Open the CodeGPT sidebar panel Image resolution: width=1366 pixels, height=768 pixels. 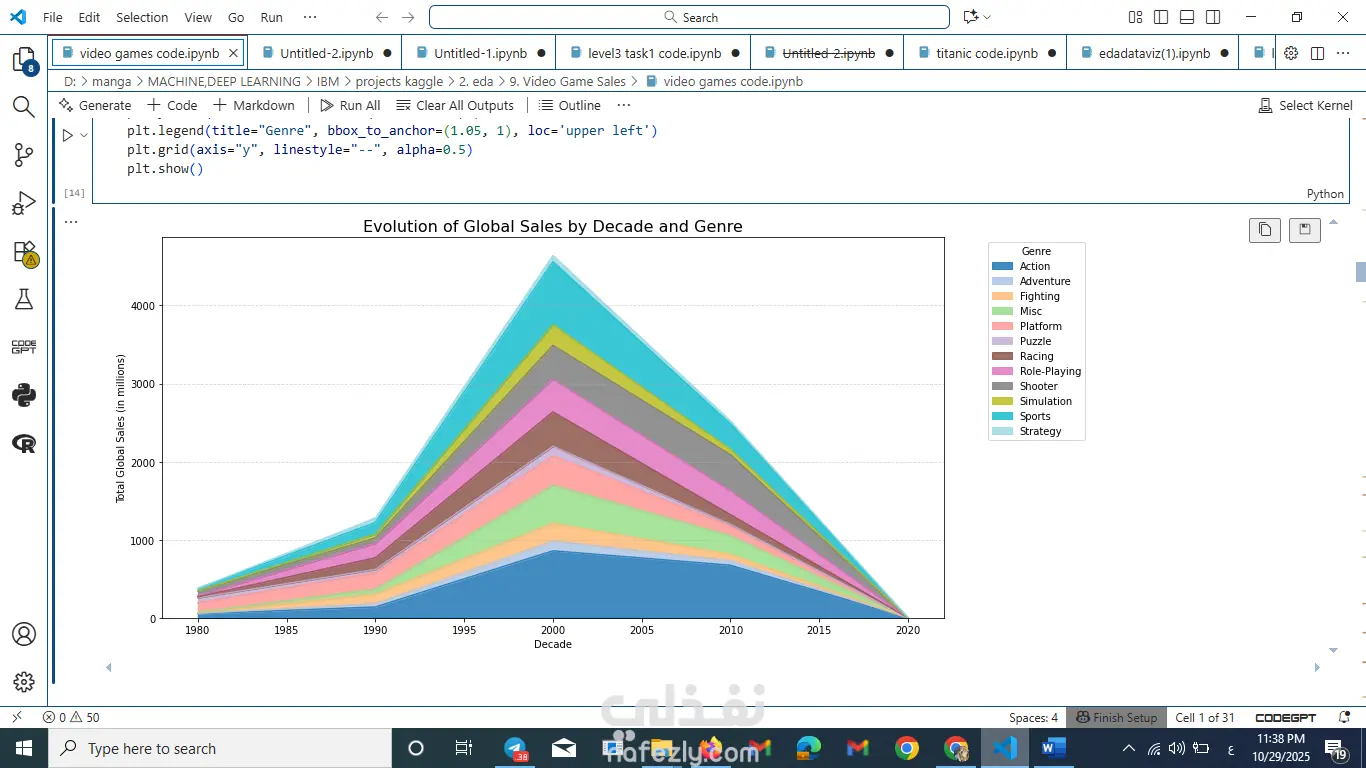point(24,347)
